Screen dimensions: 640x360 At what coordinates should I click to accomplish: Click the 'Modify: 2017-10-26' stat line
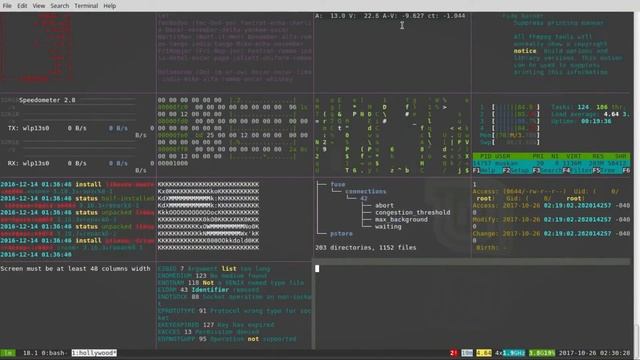coord(551,220)
